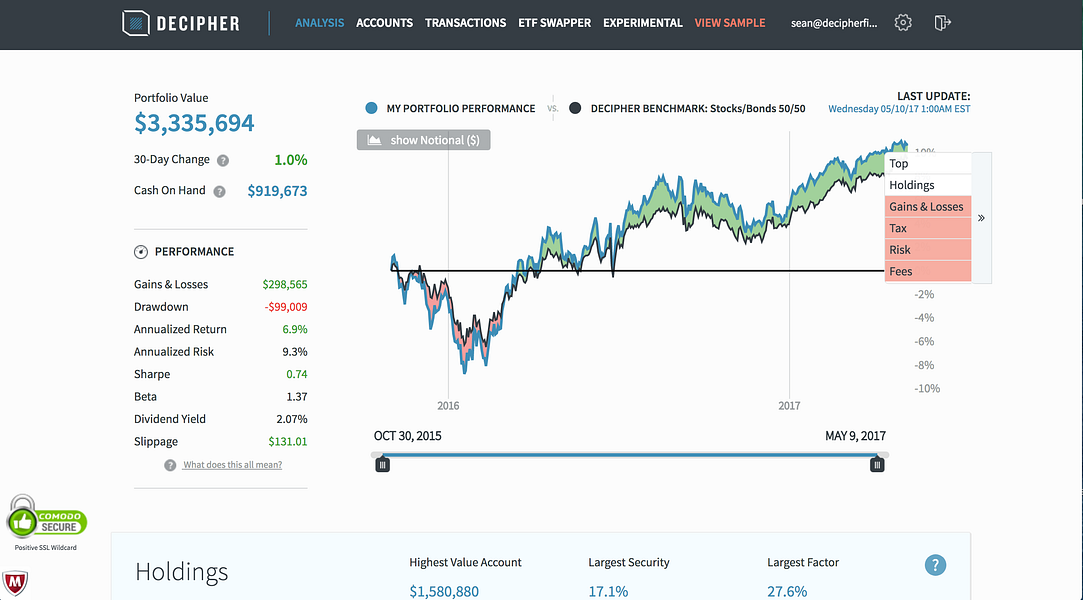Click the last update timestamp text
This screenshot has height=600, width=1083.
[x=899, y=109]
